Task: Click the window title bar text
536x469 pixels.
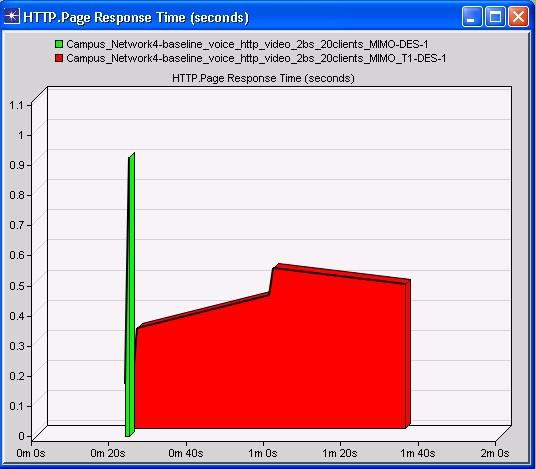Action: pos(136,17)
